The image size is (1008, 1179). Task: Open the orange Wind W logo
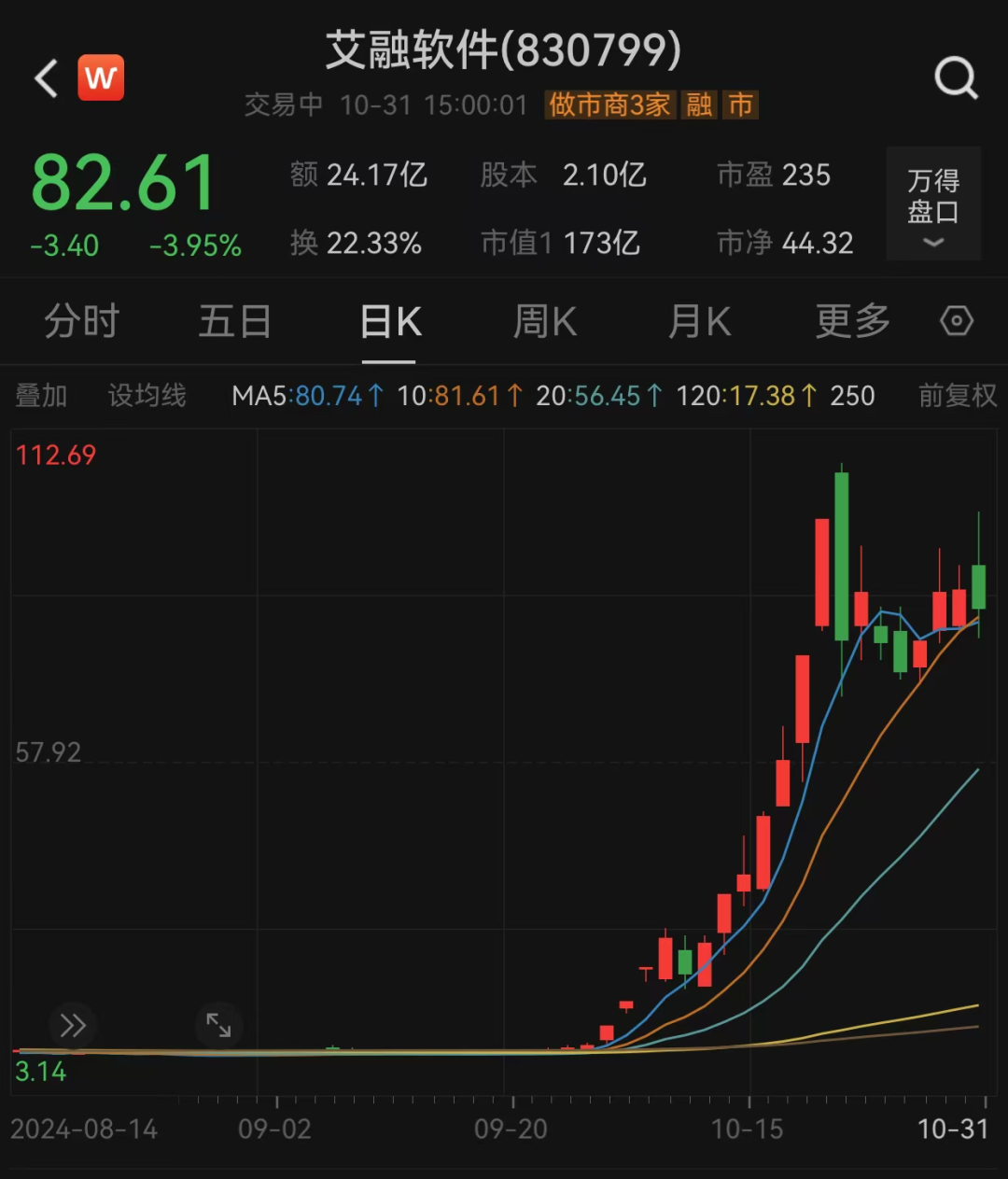101,77
